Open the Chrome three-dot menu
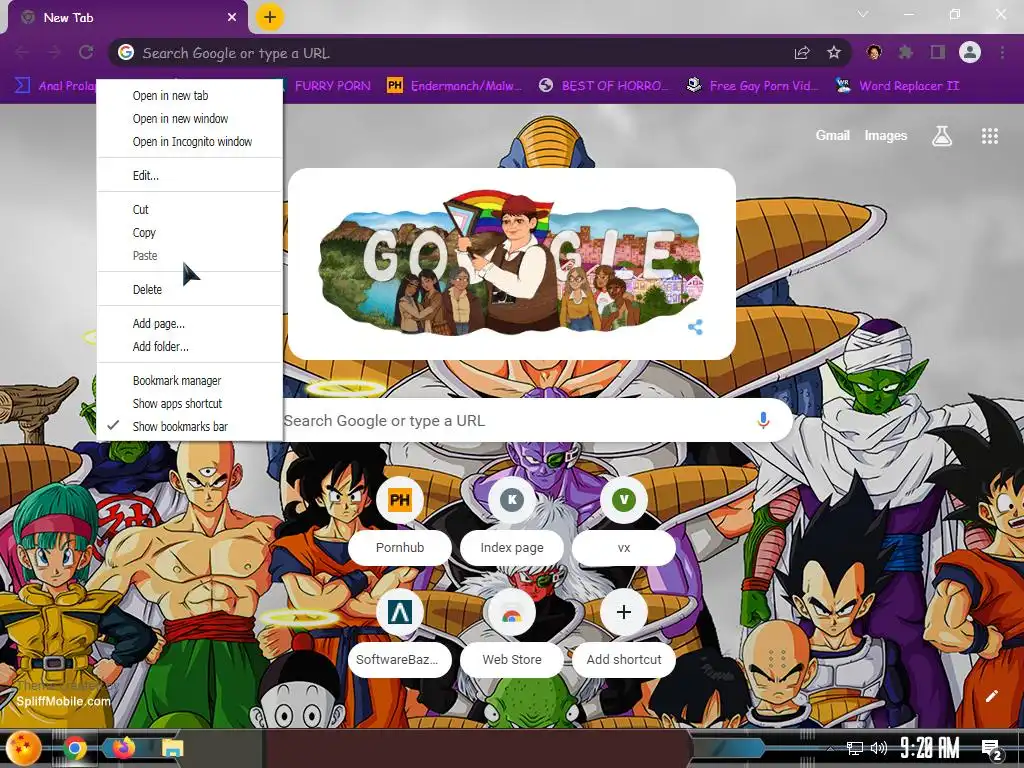Viewport: 1024px width, 768px height. point(1002,52)
